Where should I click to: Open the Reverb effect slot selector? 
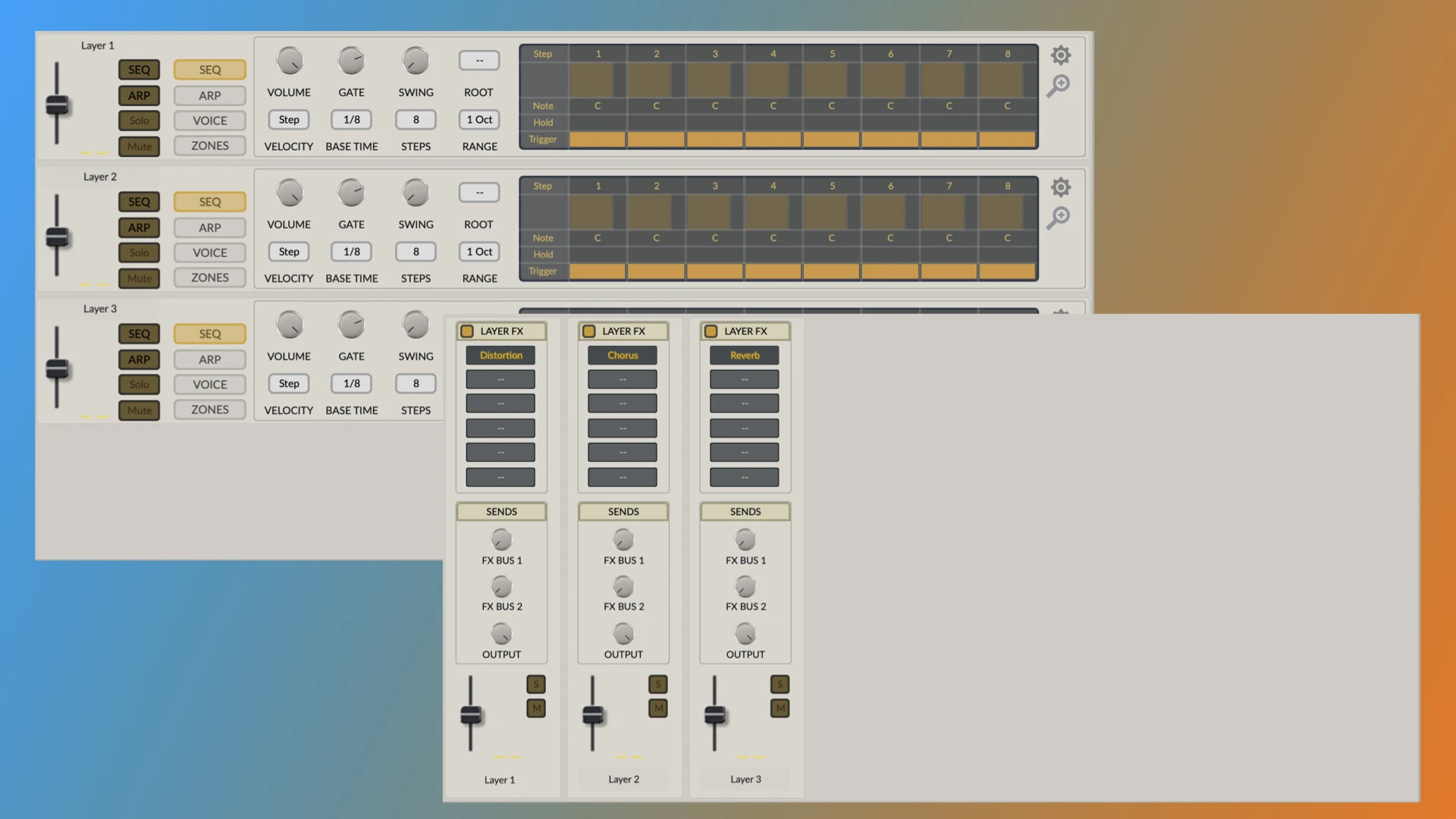744,355
